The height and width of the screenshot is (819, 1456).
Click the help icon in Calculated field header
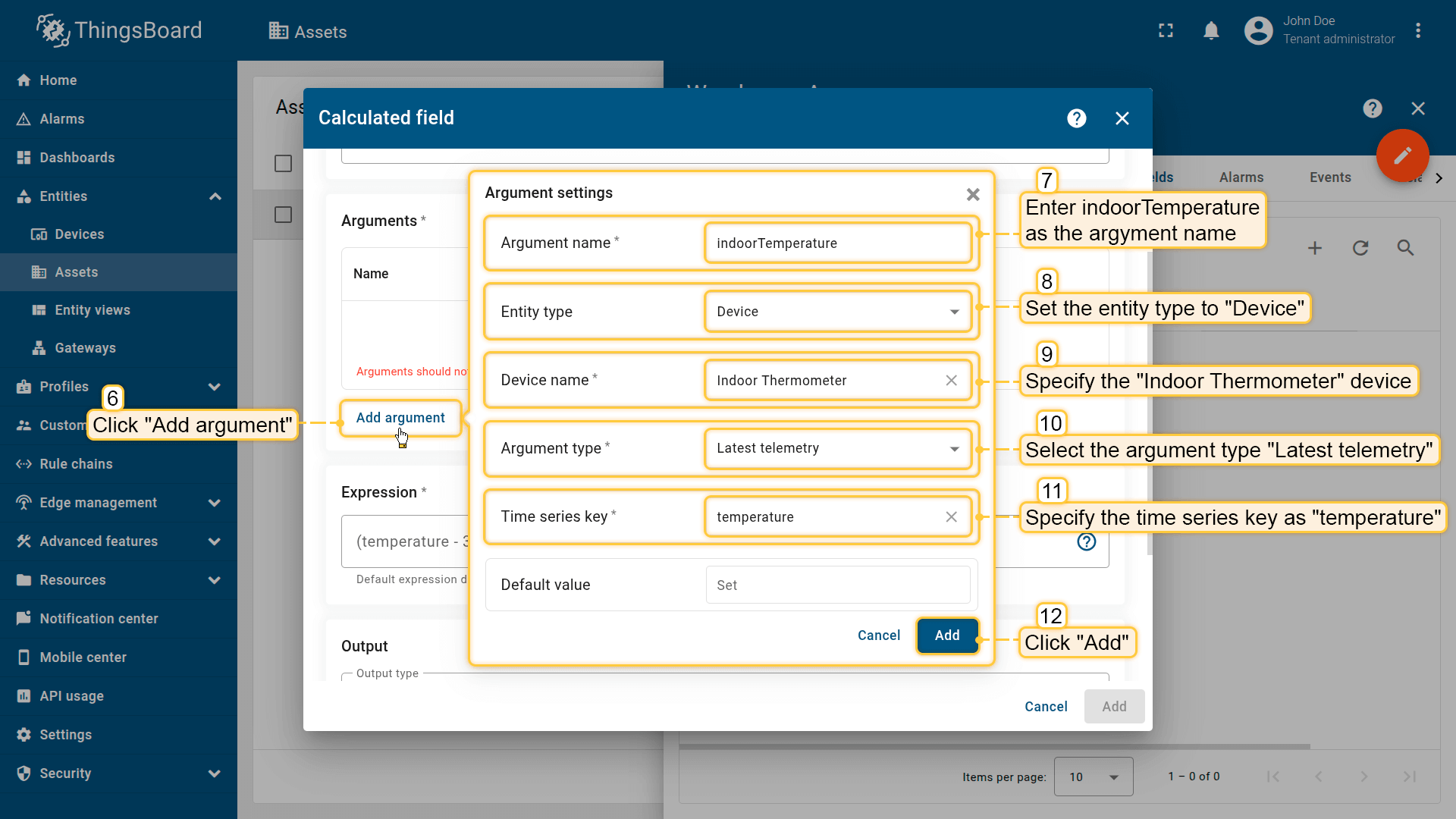pos(1076,118)
